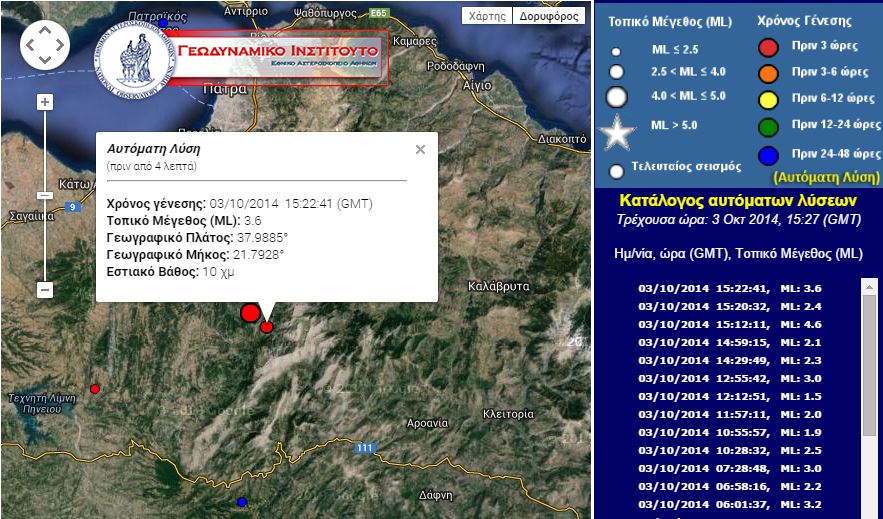Click the red 'Πριν 3 ώρες' legend circle

[768, 47]
